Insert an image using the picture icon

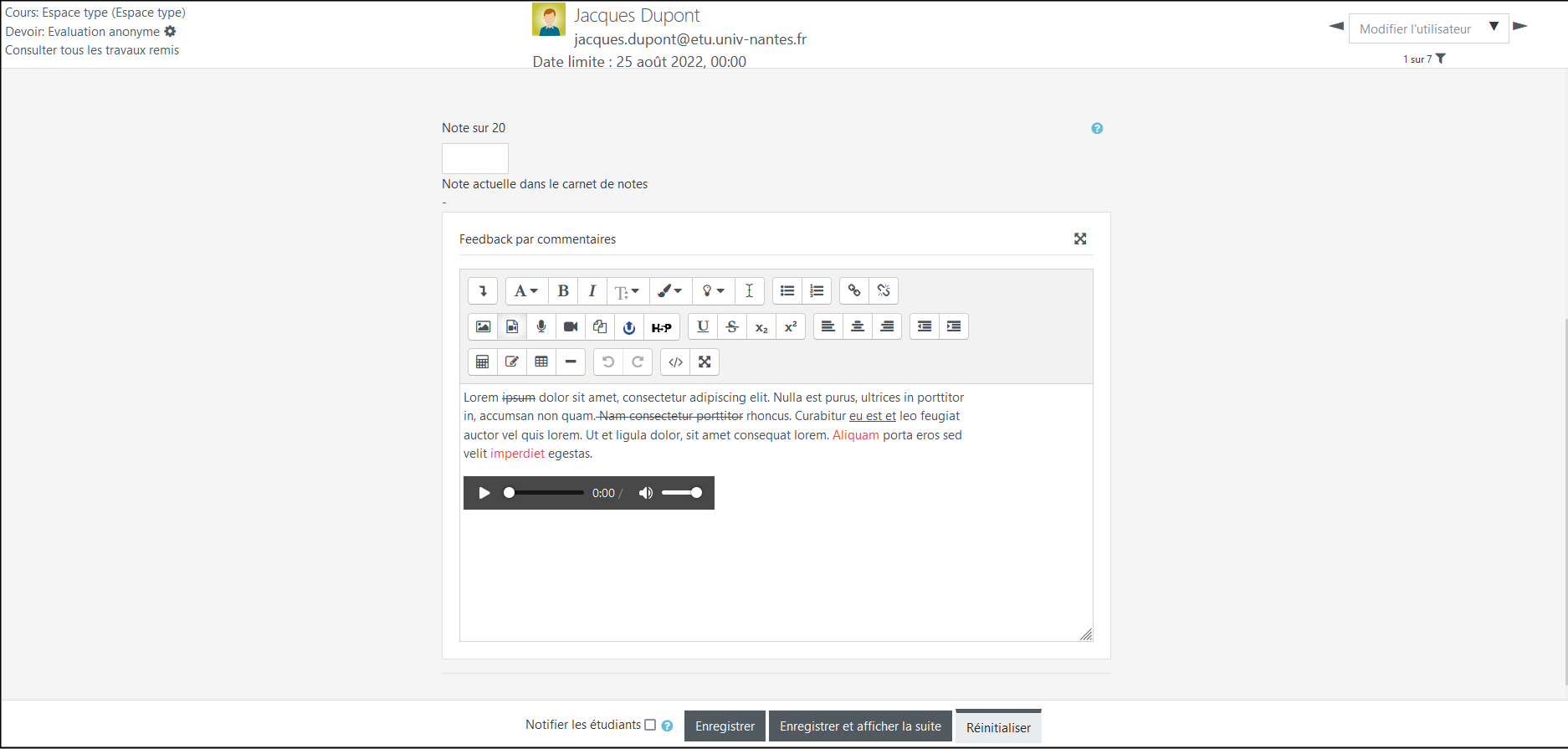click(x=483, y=327)
